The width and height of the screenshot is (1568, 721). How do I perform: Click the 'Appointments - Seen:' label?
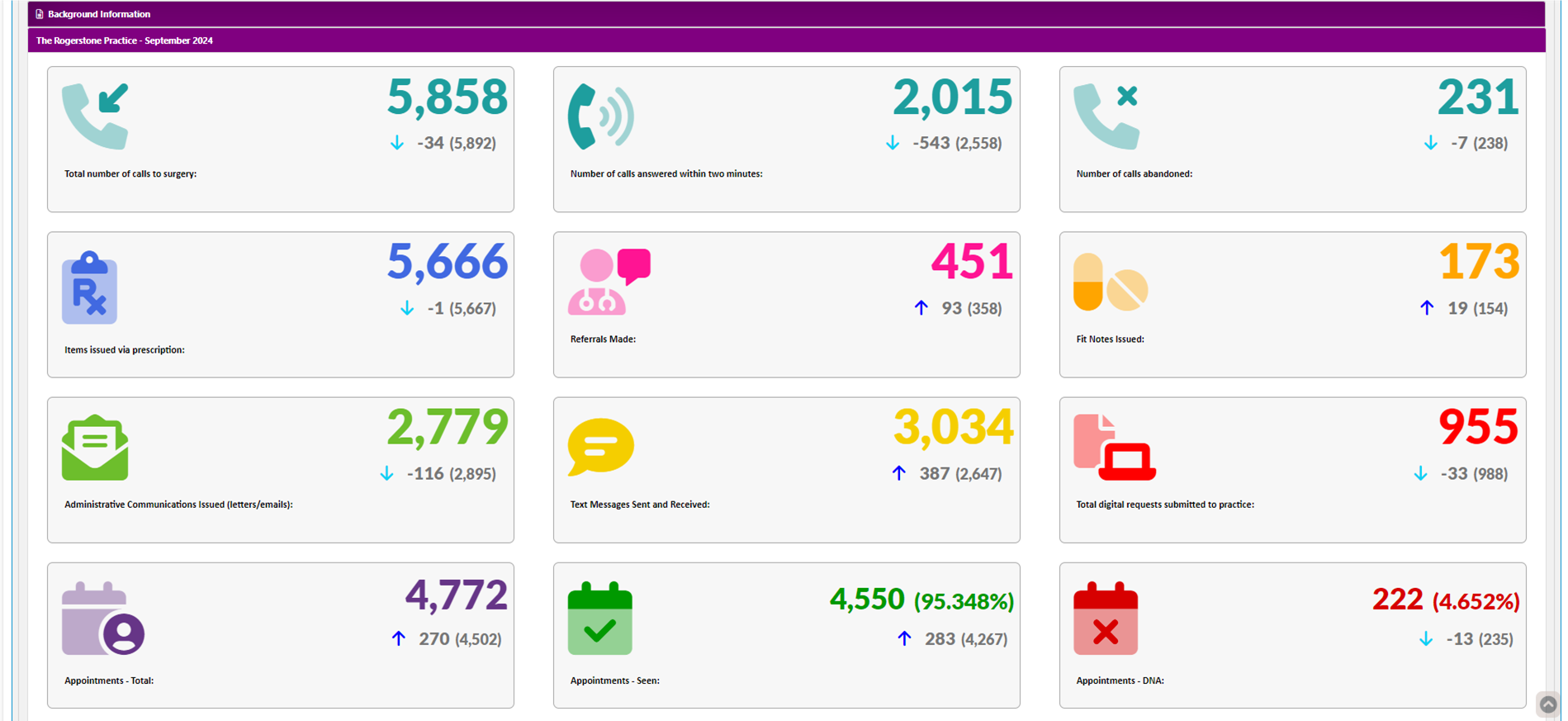(x=614, y=681)
